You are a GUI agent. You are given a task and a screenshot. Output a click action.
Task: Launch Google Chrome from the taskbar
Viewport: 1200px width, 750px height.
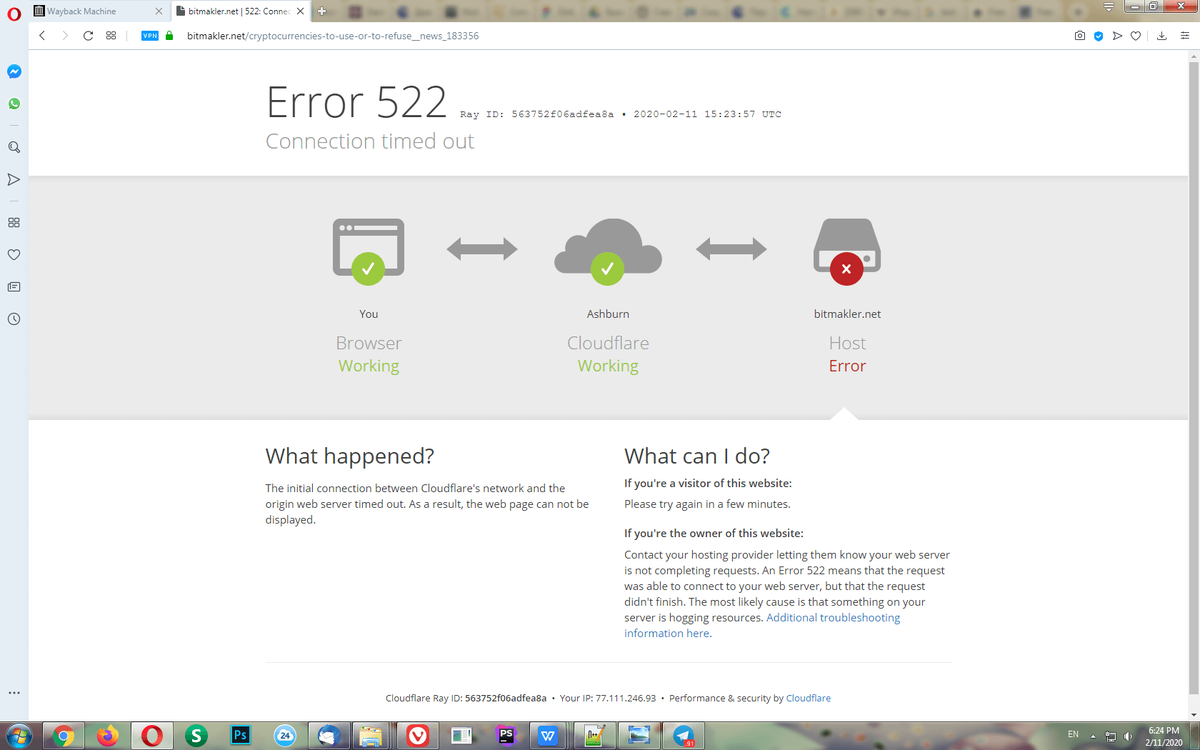click(63, 735)
